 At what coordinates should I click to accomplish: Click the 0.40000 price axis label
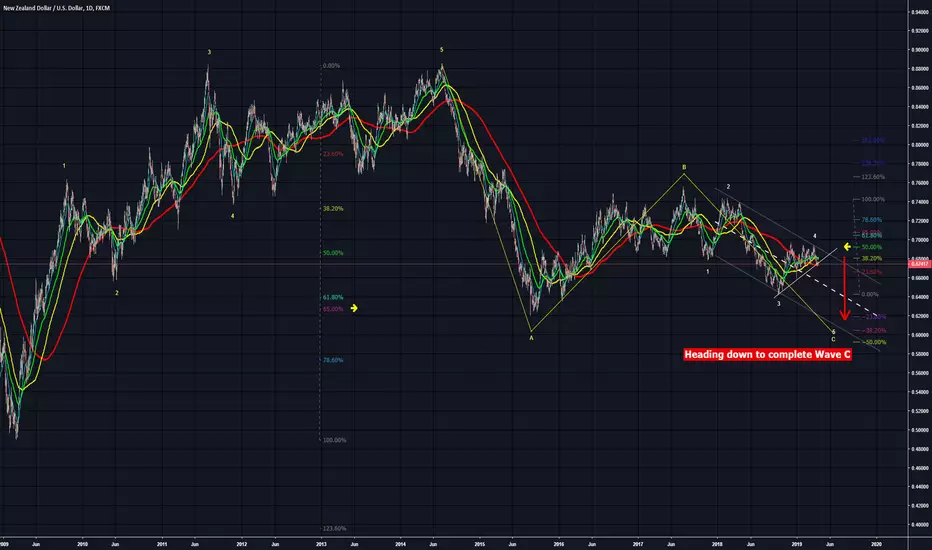[920, 526]
